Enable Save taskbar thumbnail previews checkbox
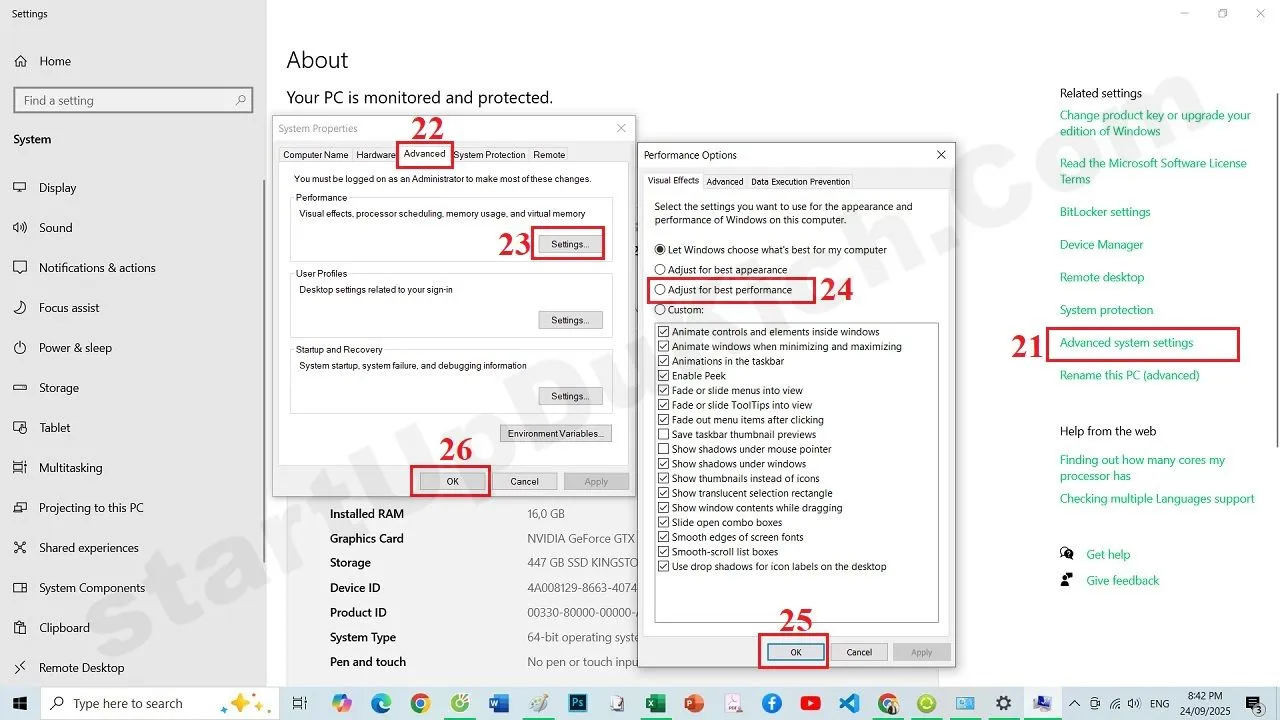The image size is (1280, 720). coord(663,435)
